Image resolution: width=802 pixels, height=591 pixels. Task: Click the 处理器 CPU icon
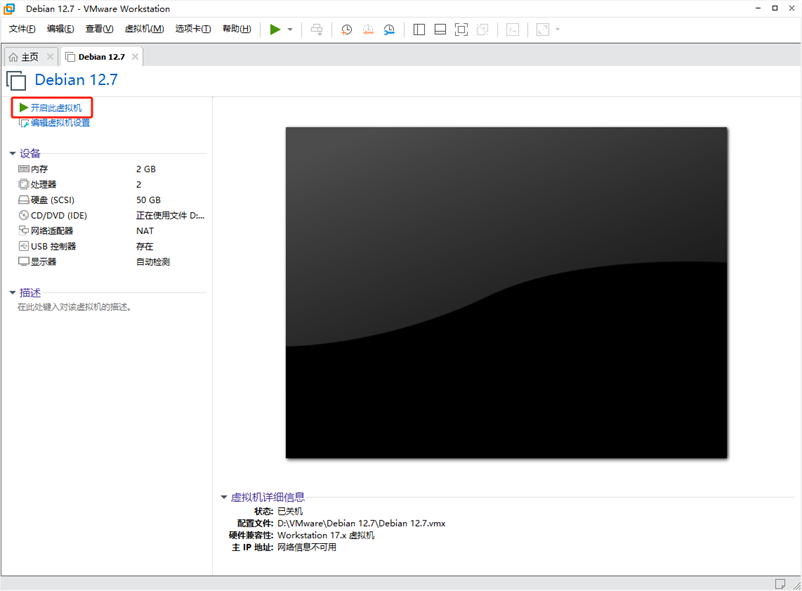(x=24, y=184)
